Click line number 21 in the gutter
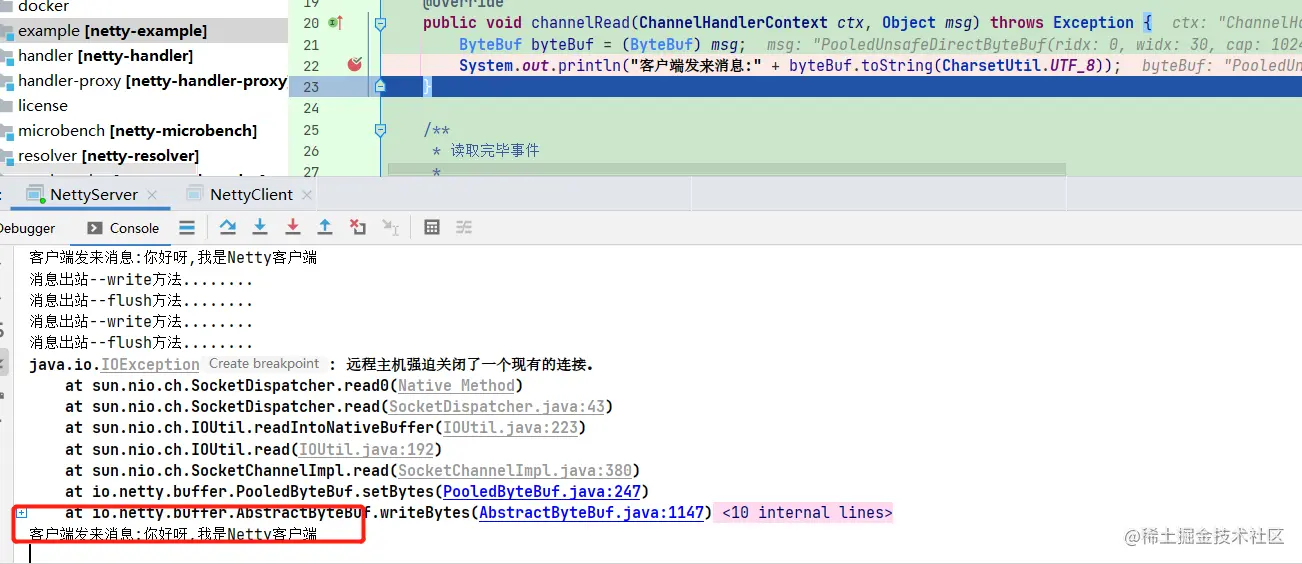The height and width of the screenshot is (564, 1302). point(311,44)
